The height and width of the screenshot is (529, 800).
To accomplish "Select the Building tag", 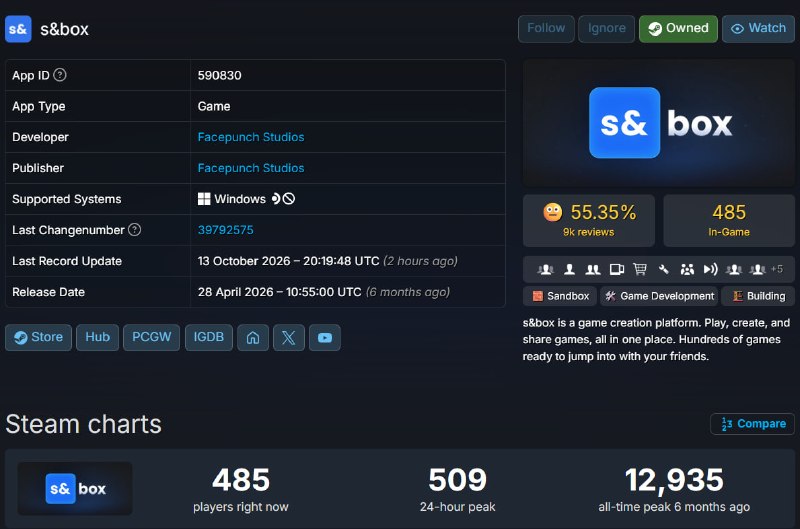I will 758,296.
